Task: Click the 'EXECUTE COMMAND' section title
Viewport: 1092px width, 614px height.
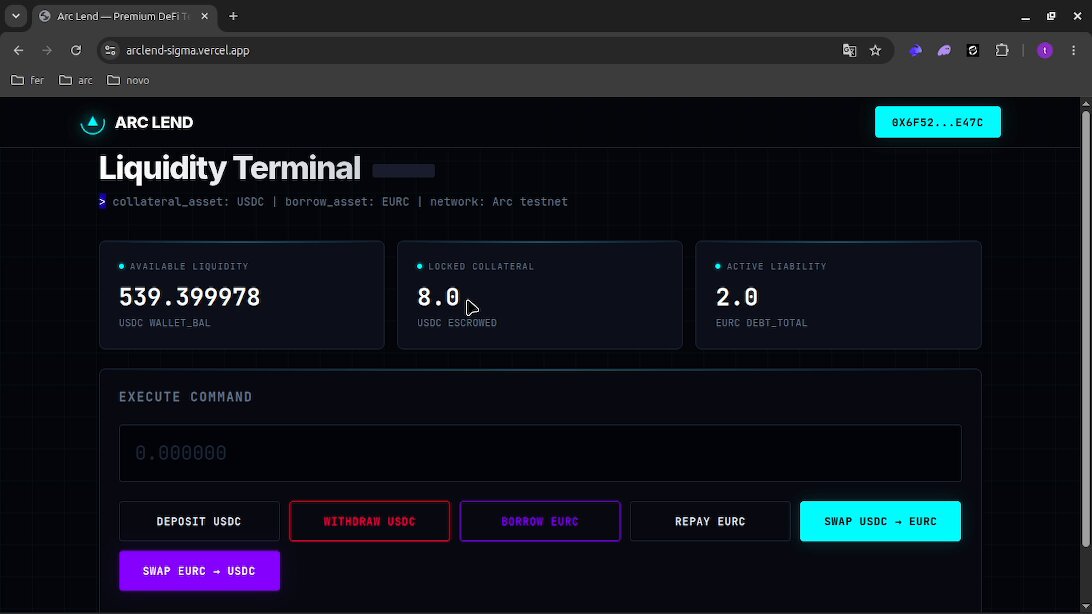Action: pyautogui.click(x=186, y=397)
